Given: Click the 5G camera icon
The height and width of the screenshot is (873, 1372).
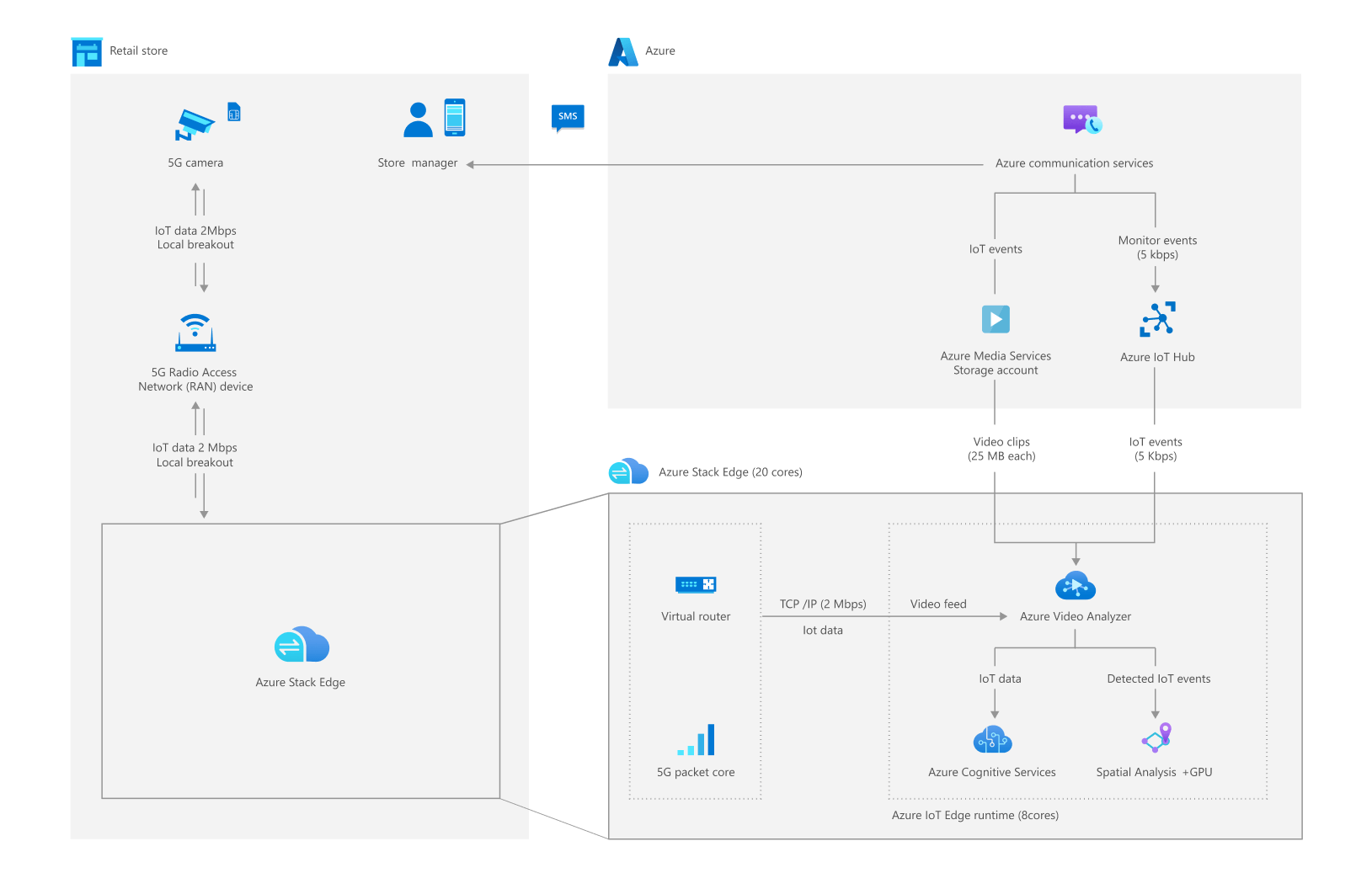Looking at the screenshot, I should pyautogui.click(x=195, y=125).
